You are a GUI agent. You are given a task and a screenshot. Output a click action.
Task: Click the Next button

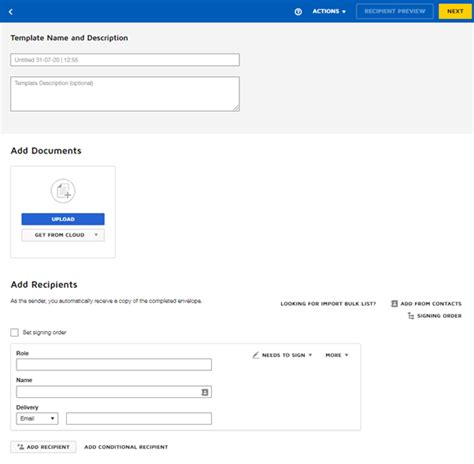pos(455,11)
